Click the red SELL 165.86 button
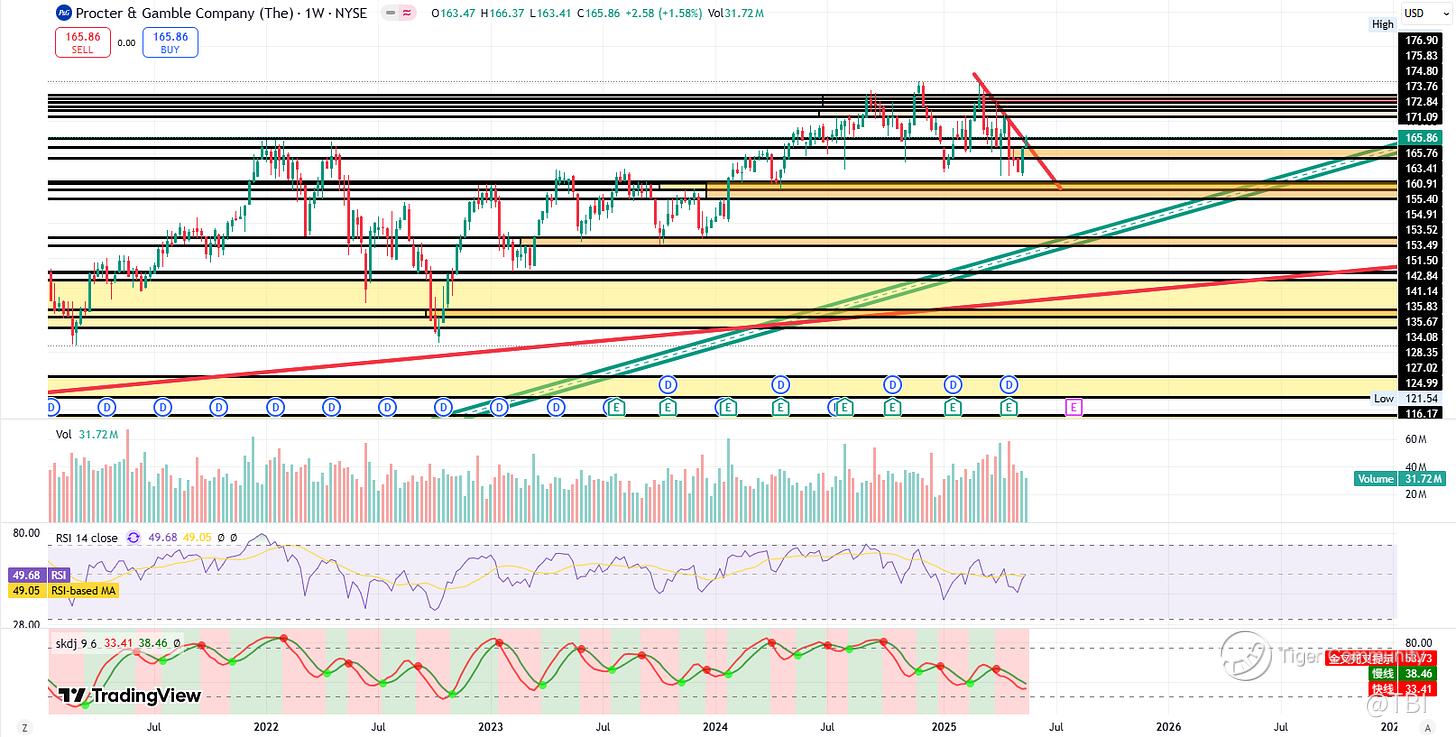 click(x=82, y=42)
